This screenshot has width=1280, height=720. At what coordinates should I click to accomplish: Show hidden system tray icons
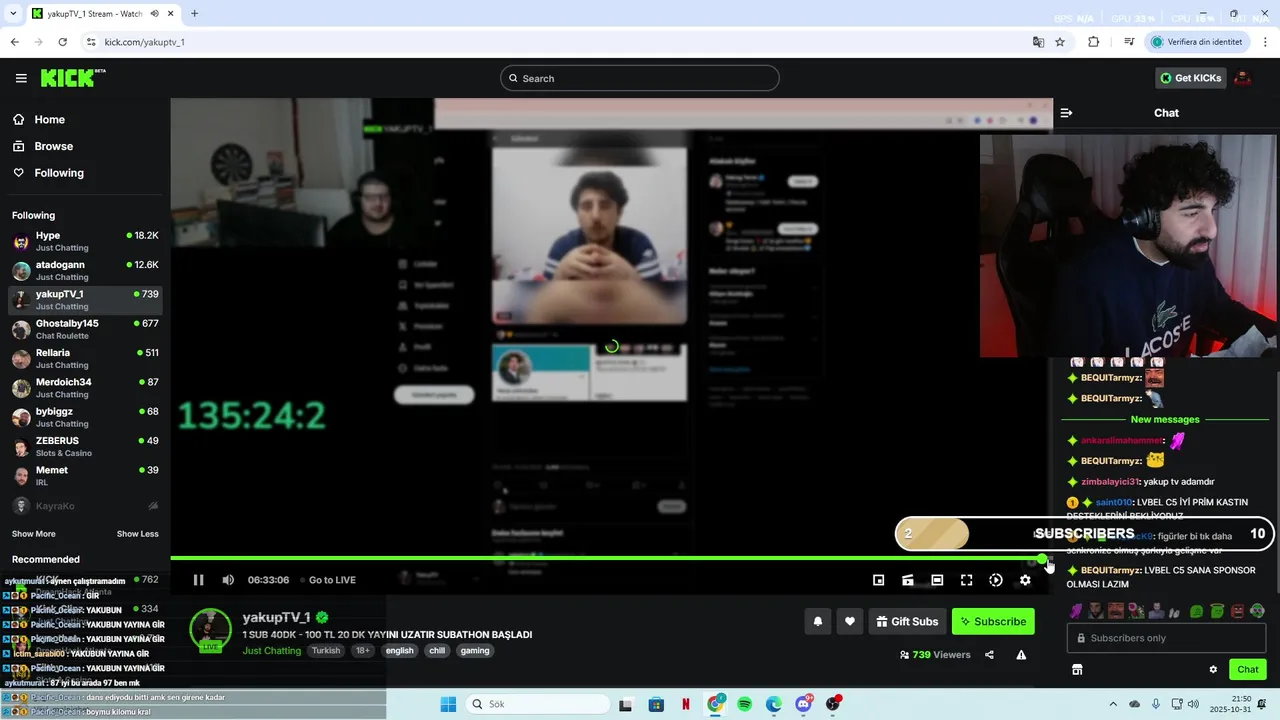click(1113, 704)
